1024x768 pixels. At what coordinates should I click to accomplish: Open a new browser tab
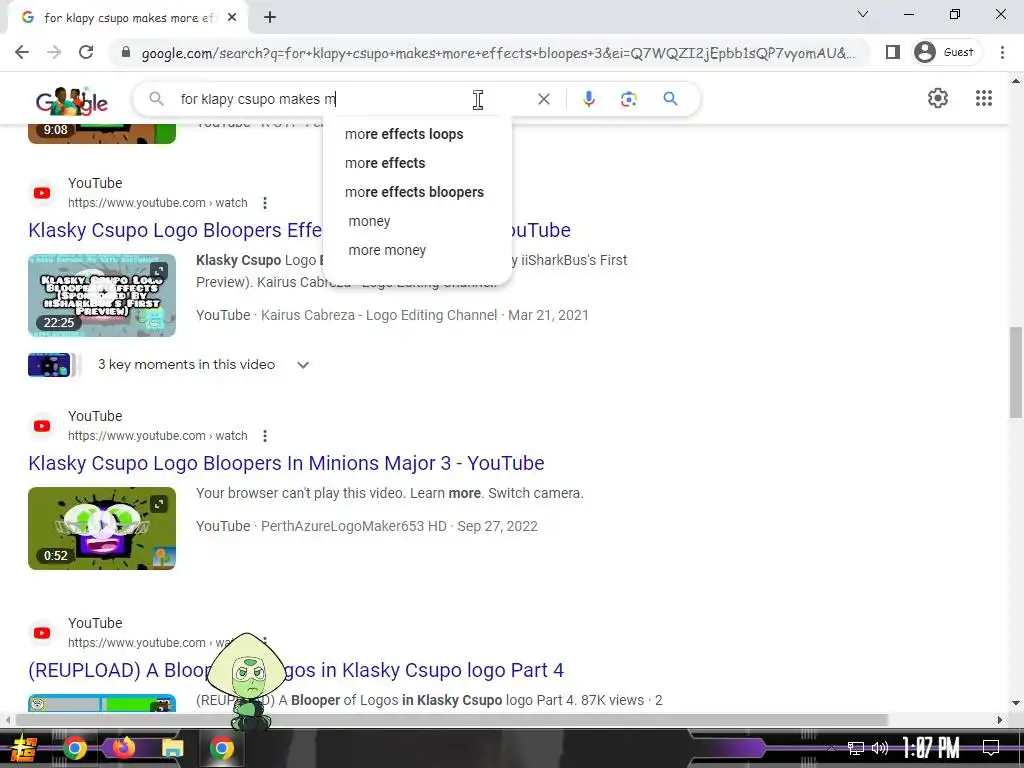(x=270, y=18)
